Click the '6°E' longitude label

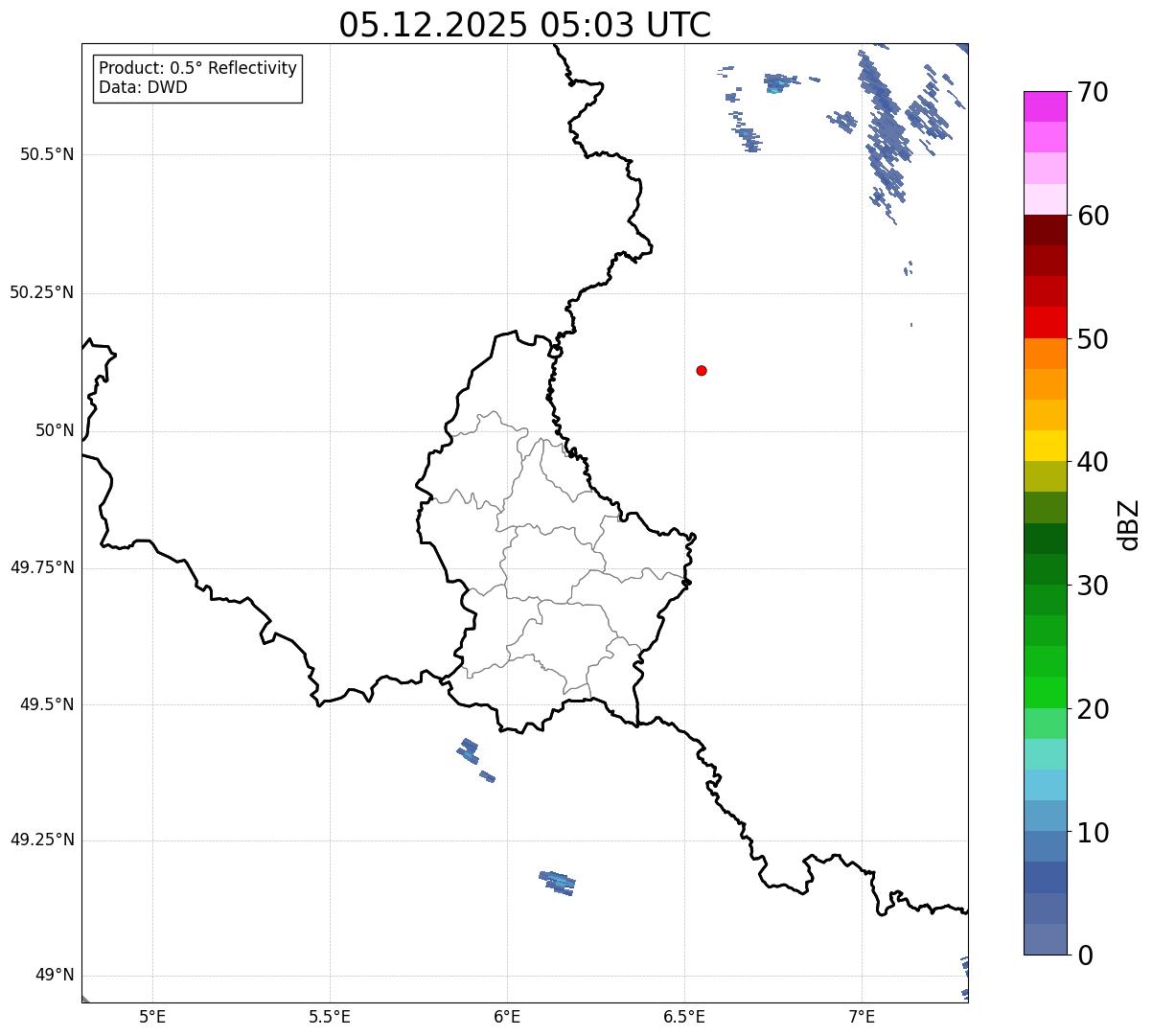pyautogui.click(x=507, y=1016)
